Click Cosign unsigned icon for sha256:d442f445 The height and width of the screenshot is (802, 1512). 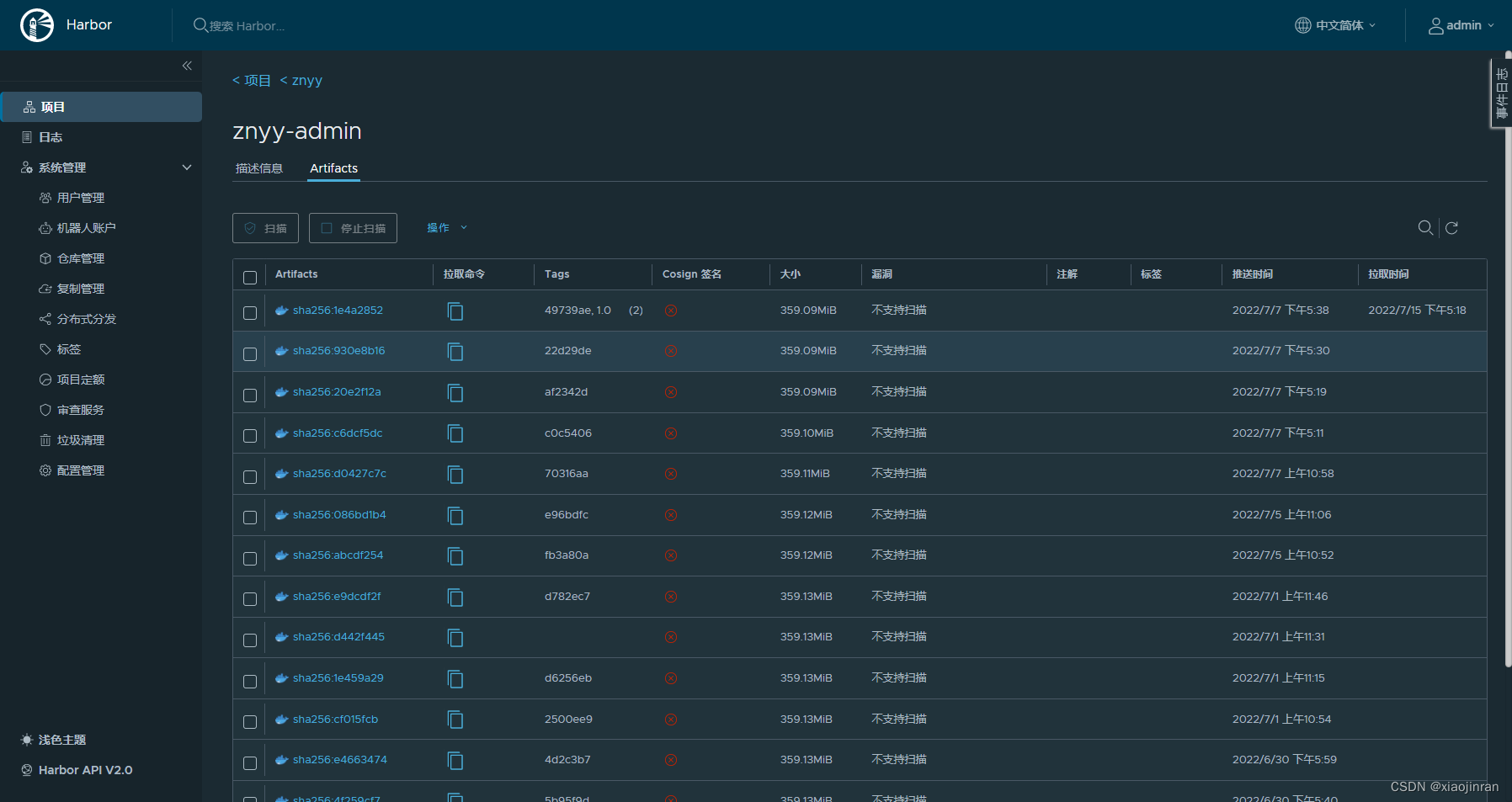671,637
